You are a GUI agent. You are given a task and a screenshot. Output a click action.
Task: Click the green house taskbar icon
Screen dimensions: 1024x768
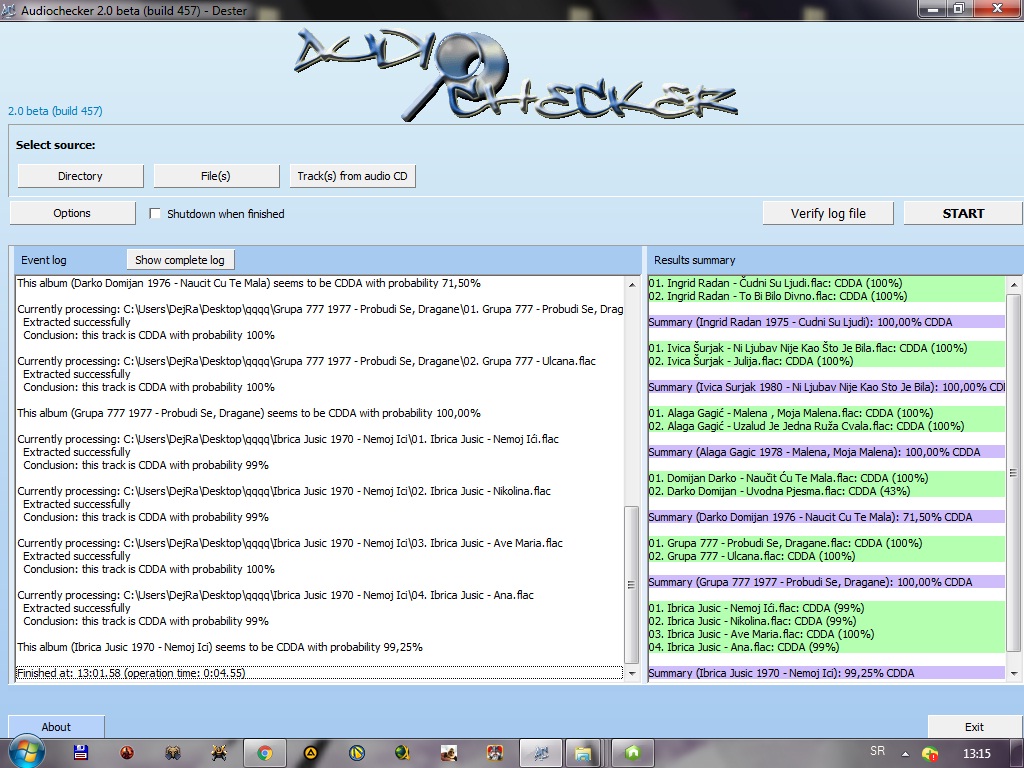point(632,753)
